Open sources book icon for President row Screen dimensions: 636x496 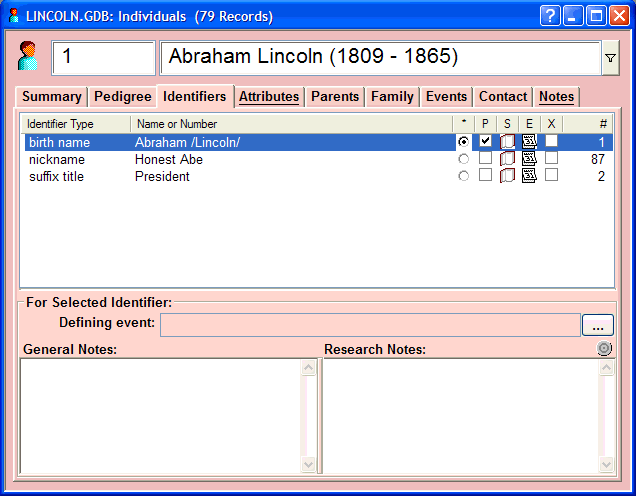tap(507, 176)
